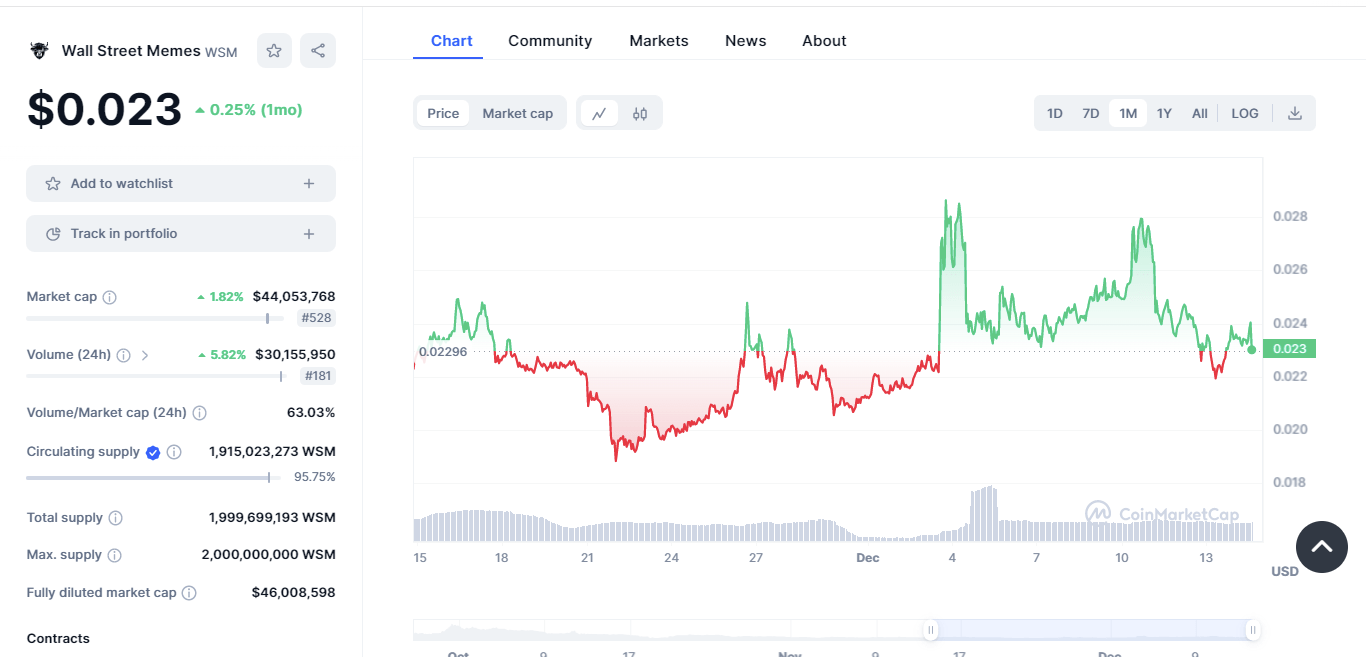1366x657 pixels.
Task: Open the Community tab
Action: (x=550, y=41)
